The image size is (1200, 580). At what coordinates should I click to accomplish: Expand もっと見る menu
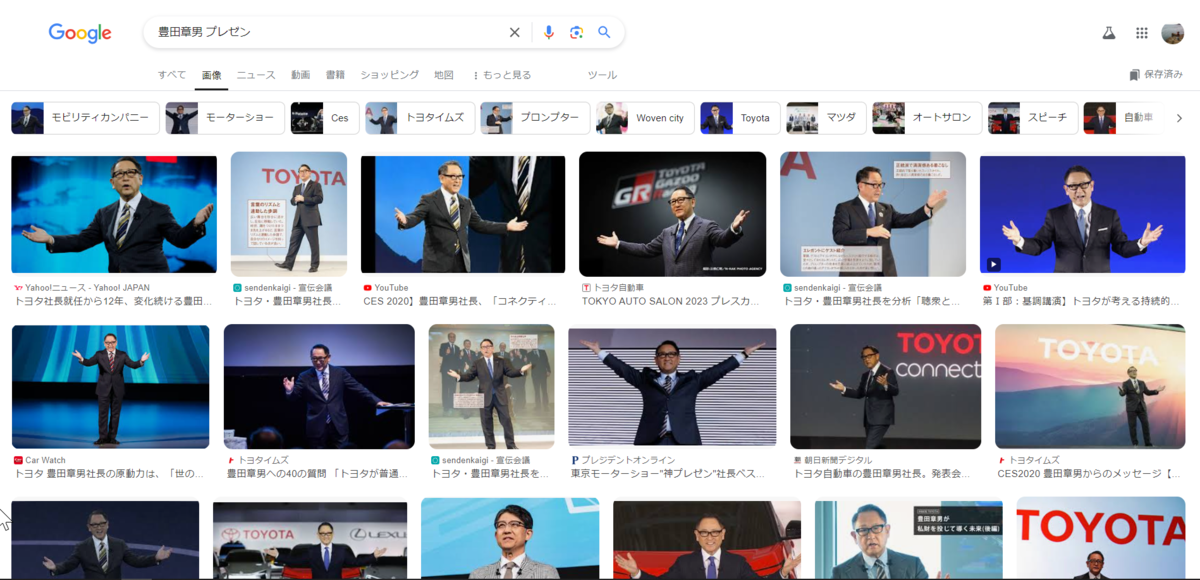(502, 75)
